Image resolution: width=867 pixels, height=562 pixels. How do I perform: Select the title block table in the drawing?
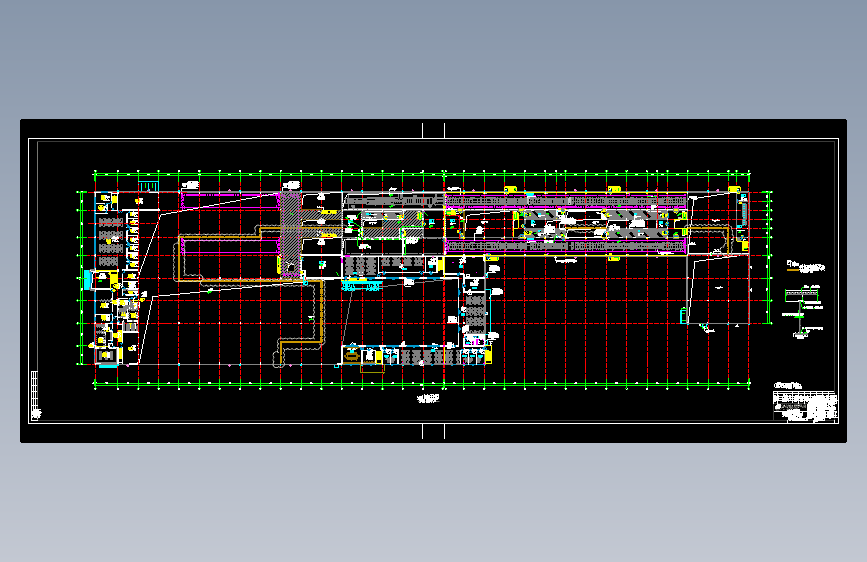tap(805, 406)
